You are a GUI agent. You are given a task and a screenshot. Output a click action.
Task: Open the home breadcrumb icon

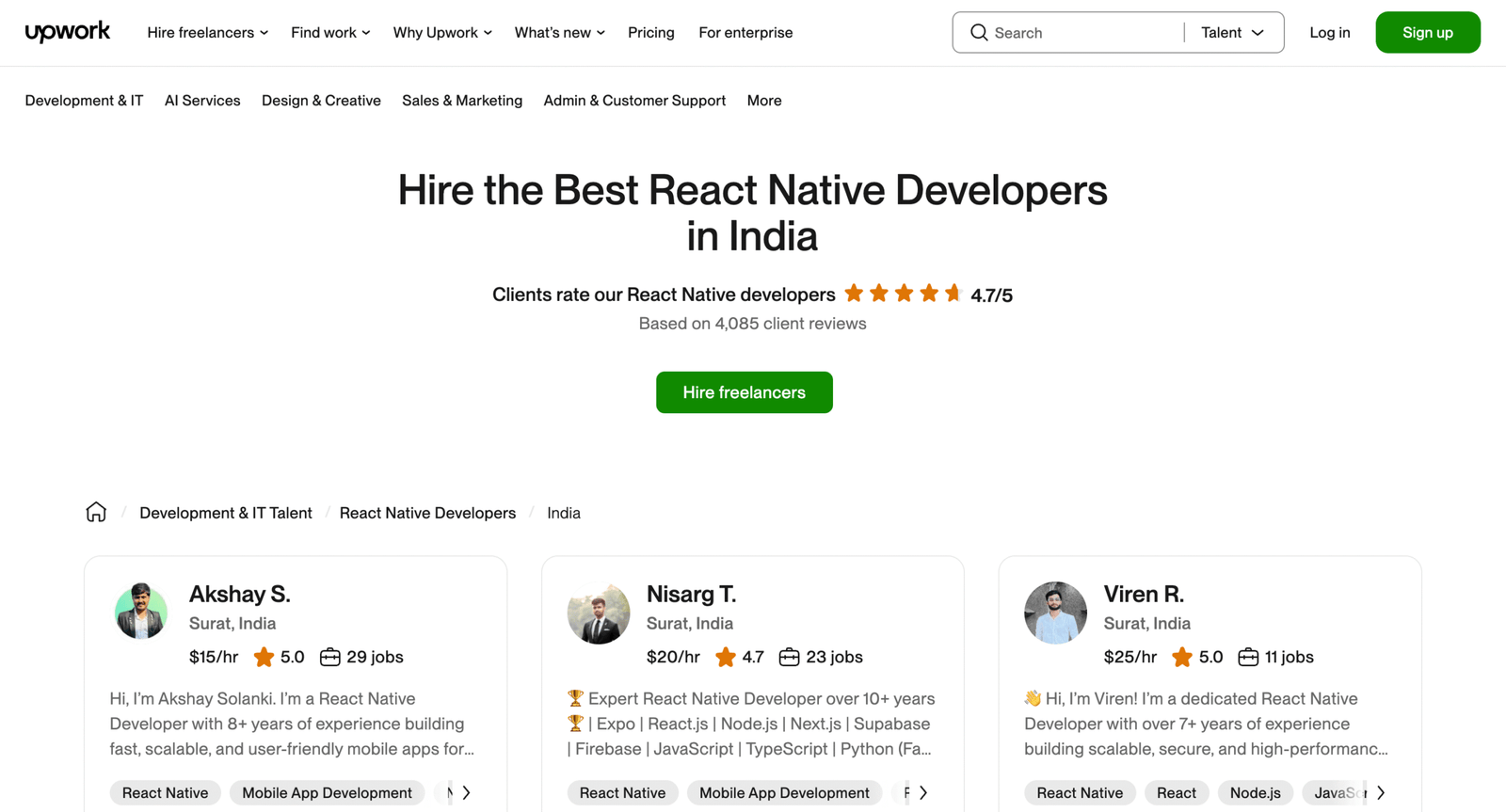96,512
